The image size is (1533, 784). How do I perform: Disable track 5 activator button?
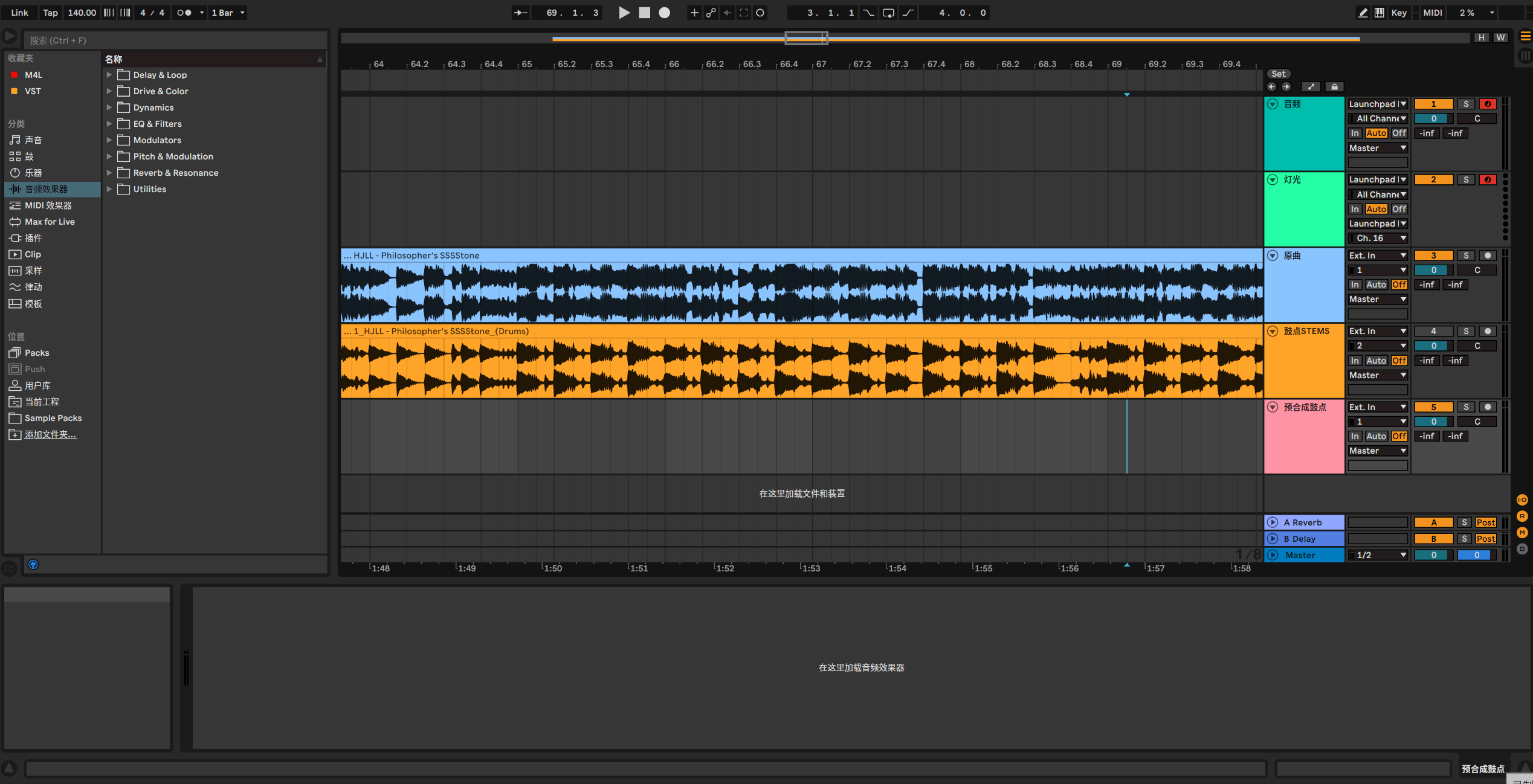pyautogui.click(x=1433, y=407)
